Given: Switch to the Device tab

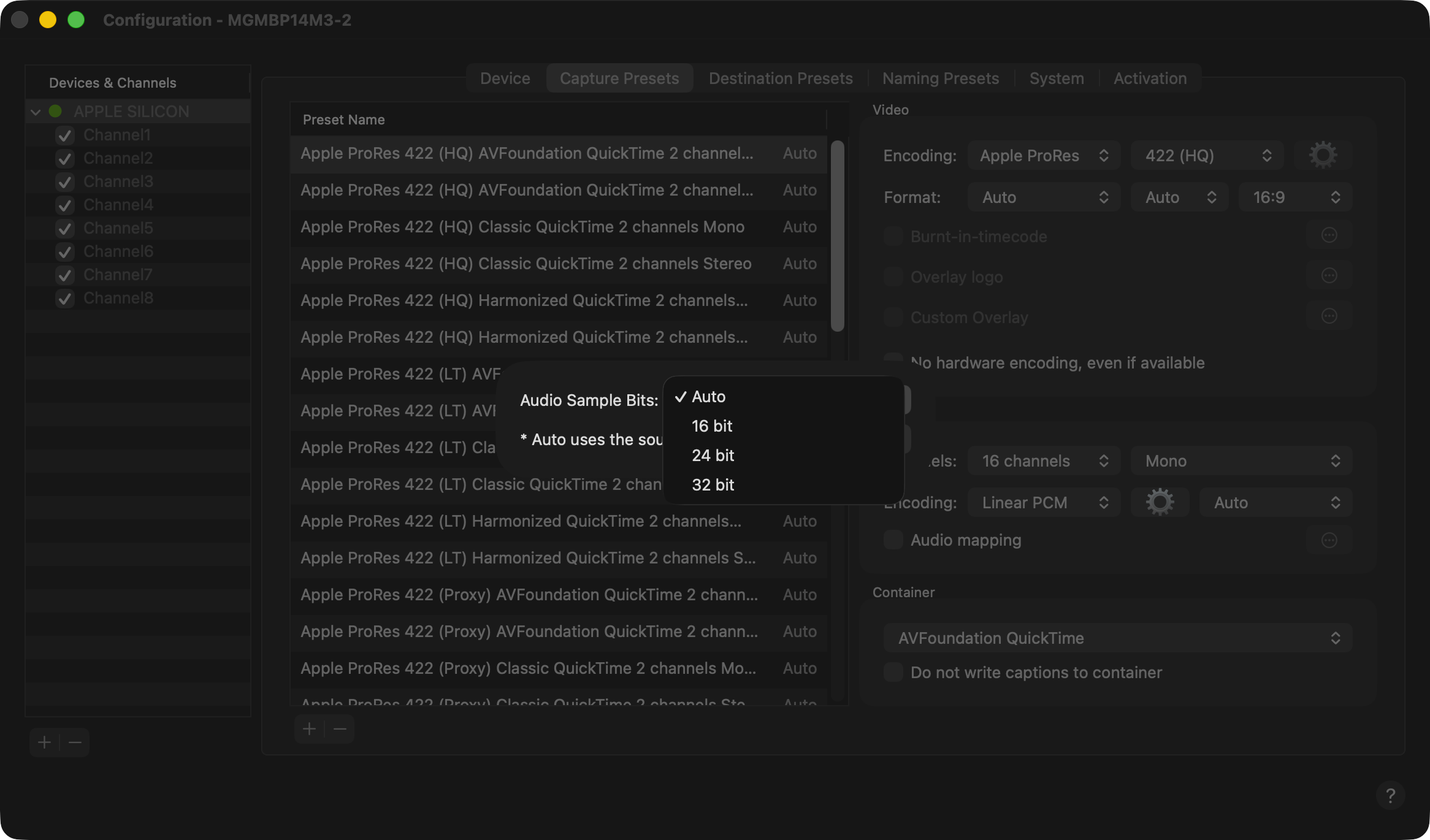Looking at the screenshot, I should tap(505, 78).
